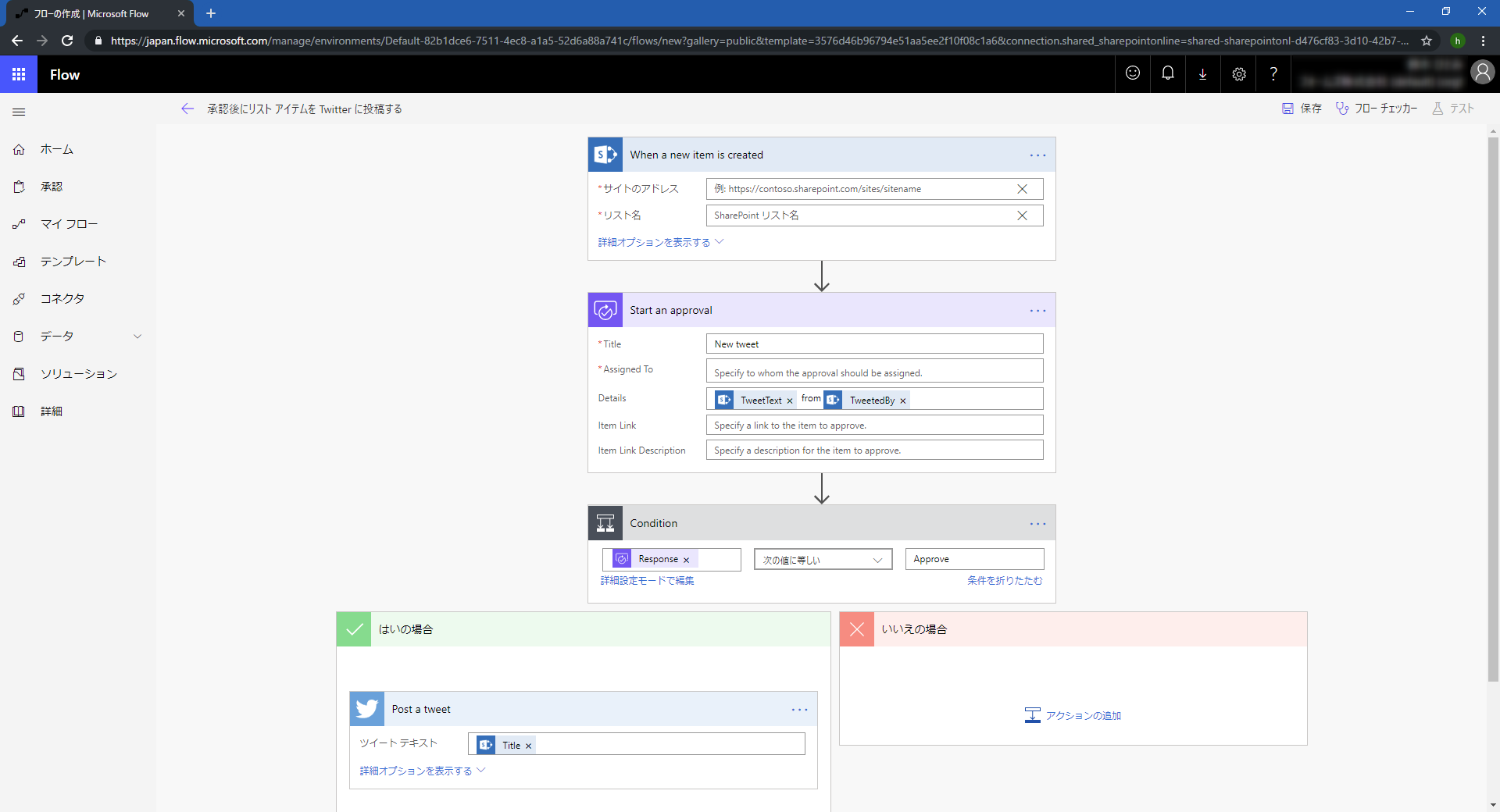Click the Item Link field
The width and height of the screenshot is (1500, 812).
[874, 426]
